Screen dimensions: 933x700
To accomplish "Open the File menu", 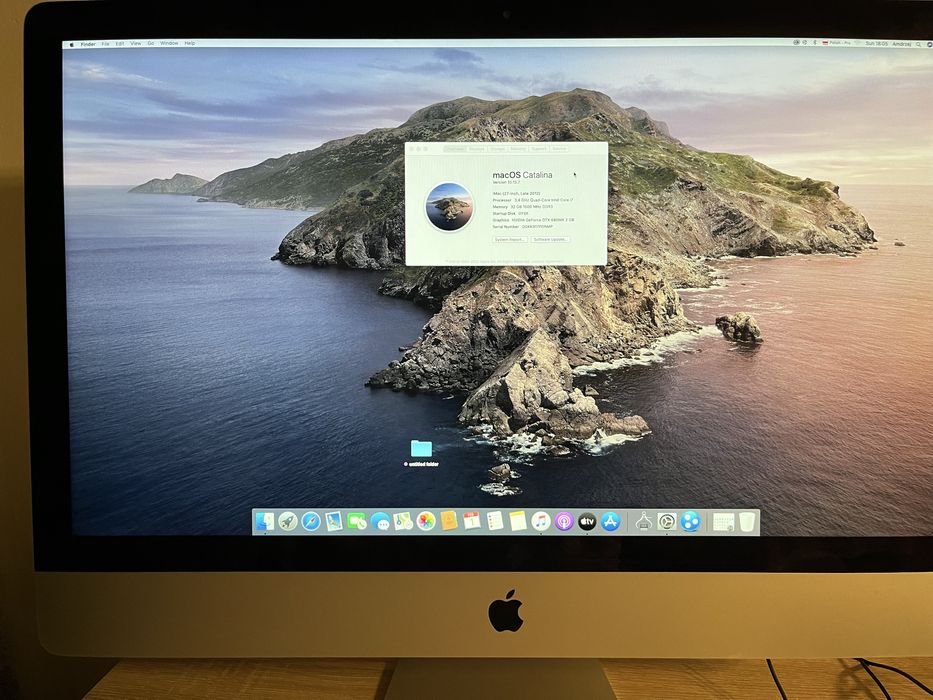I will (x=105, y=44).
